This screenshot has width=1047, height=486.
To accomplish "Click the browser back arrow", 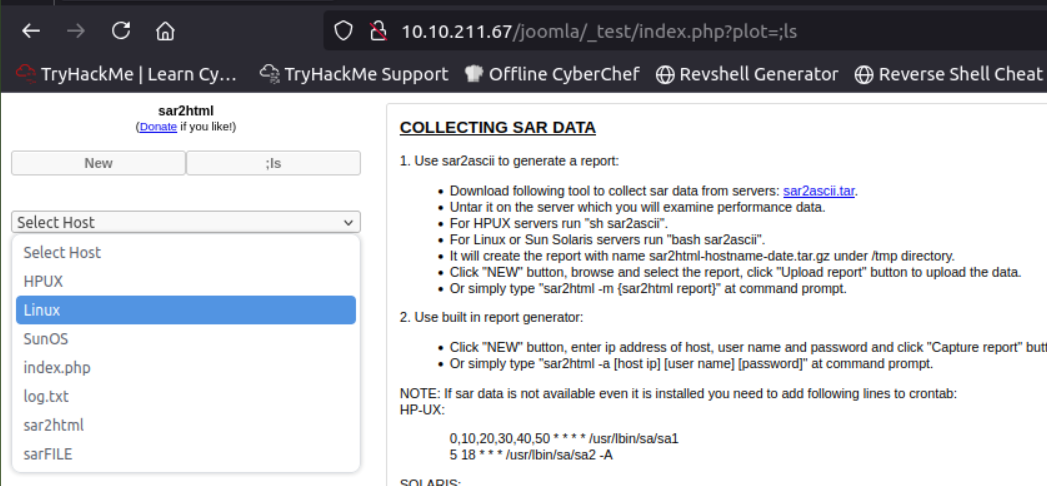I will click(x=31, y=31).
